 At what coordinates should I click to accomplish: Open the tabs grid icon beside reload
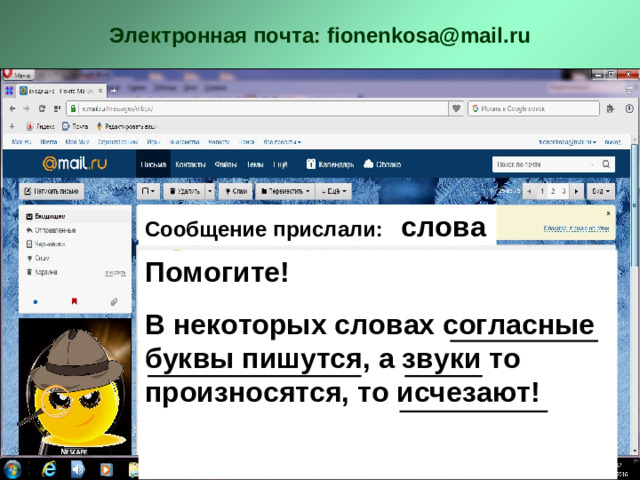(57, 109)
